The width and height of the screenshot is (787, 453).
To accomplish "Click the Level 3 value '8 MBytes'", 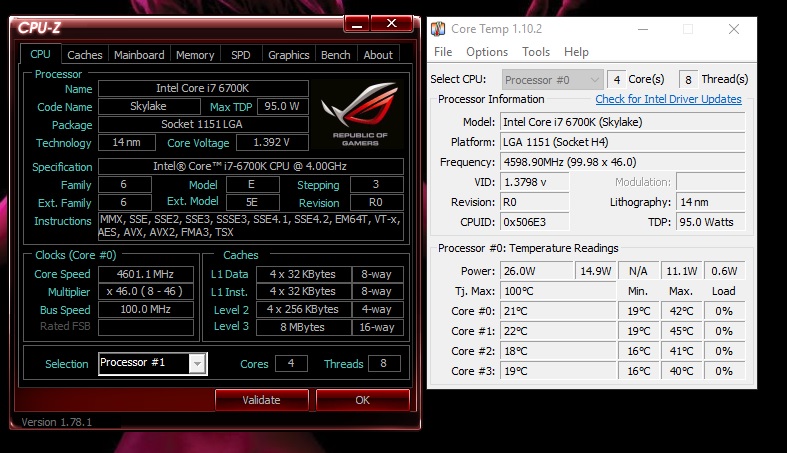I will [303, 327].
